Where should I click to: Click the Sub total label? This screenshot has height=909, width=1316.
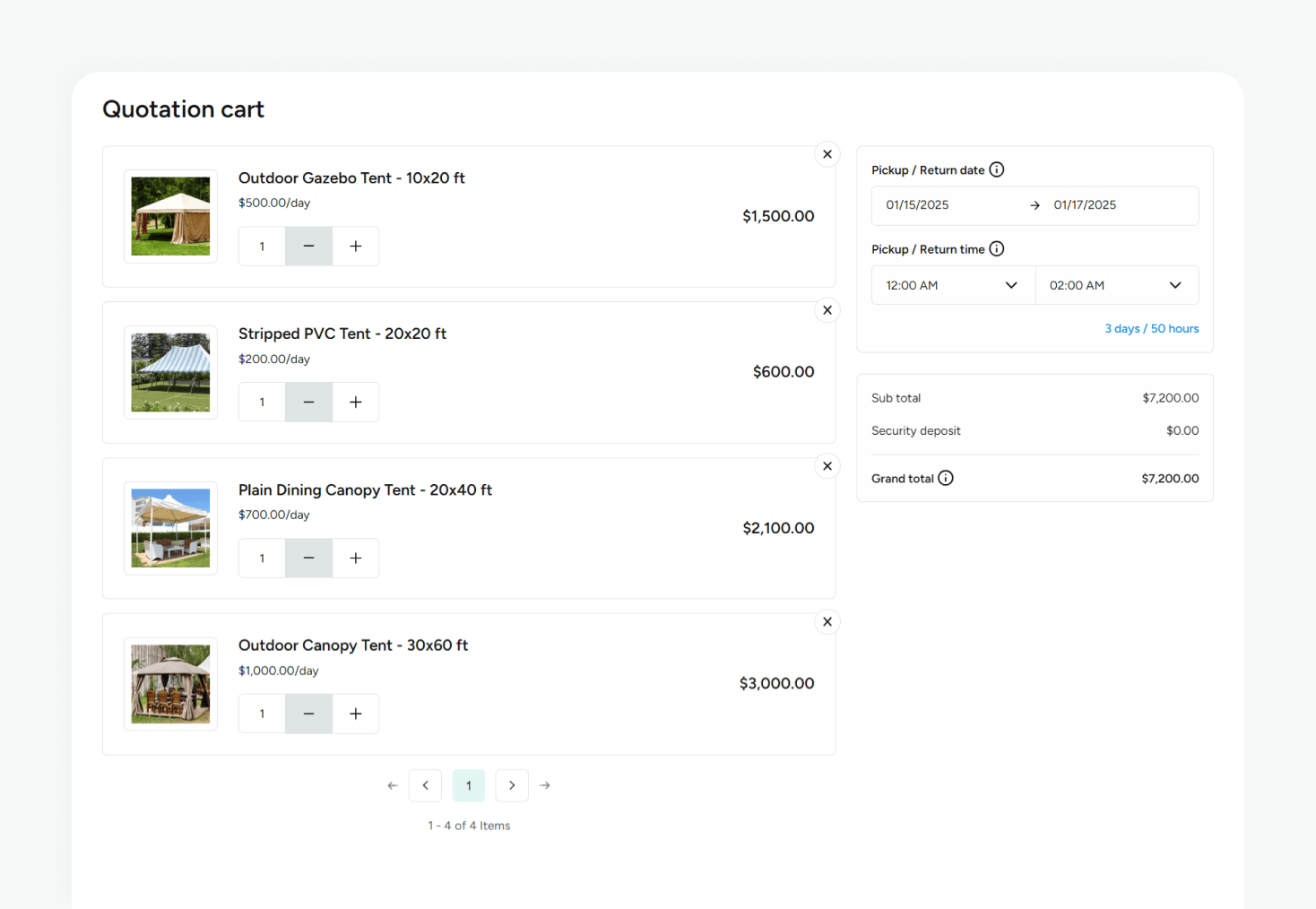896,398
